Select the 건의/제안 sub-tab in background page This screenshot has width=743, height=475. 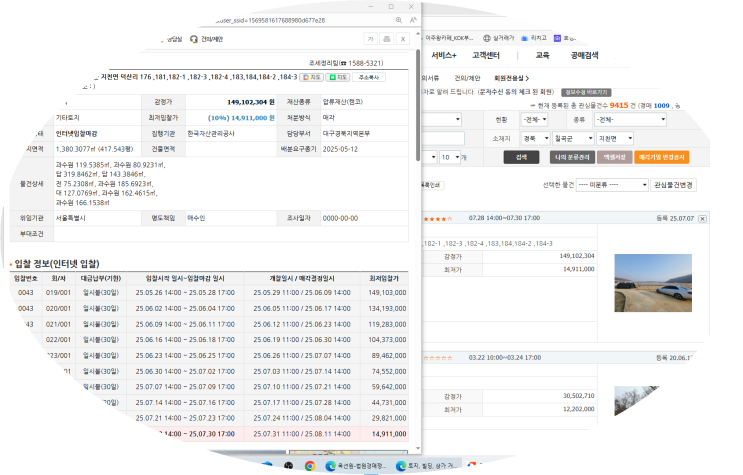pos(467,78)
